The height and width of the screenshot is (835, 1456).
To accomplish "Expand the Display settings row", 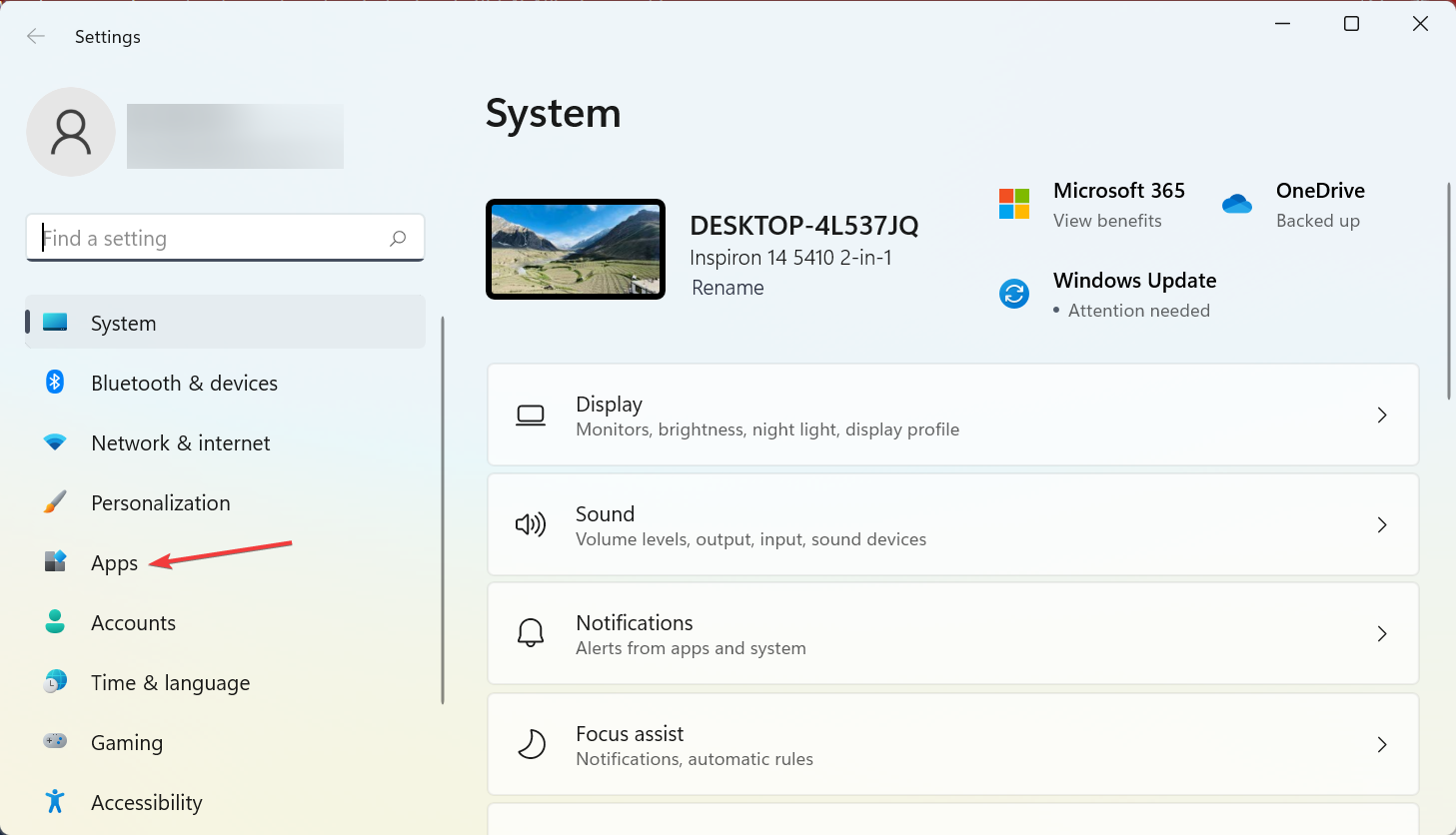I will [1382, 415].
